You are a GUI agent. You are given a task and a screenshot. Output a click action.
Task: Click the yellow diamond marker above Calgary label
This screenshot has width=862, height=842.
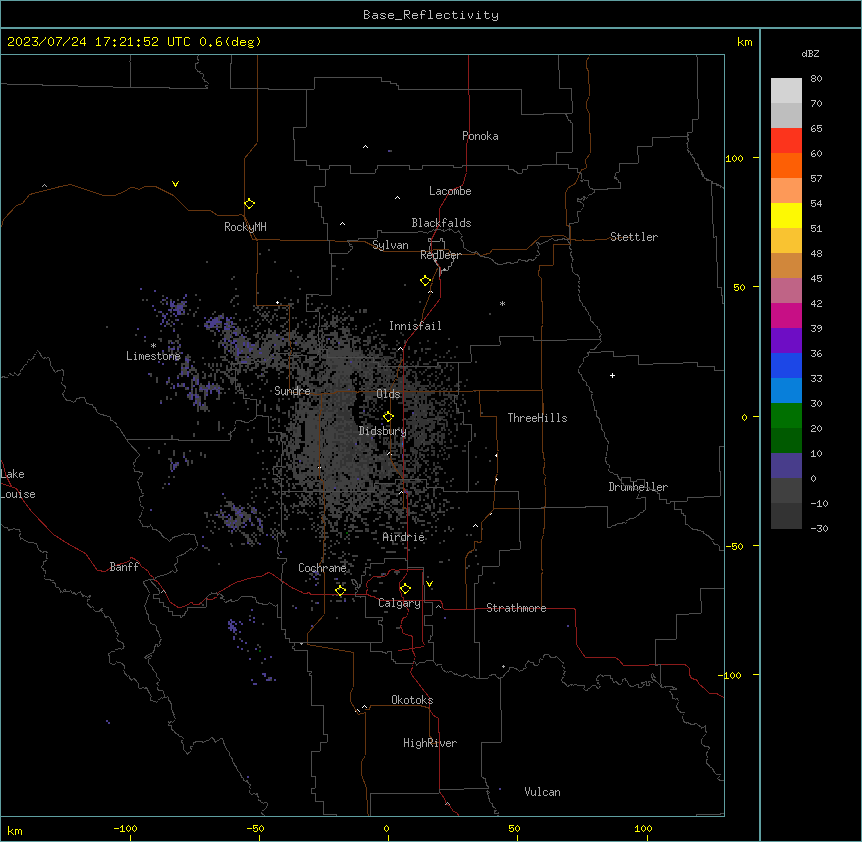click(405, 589)
